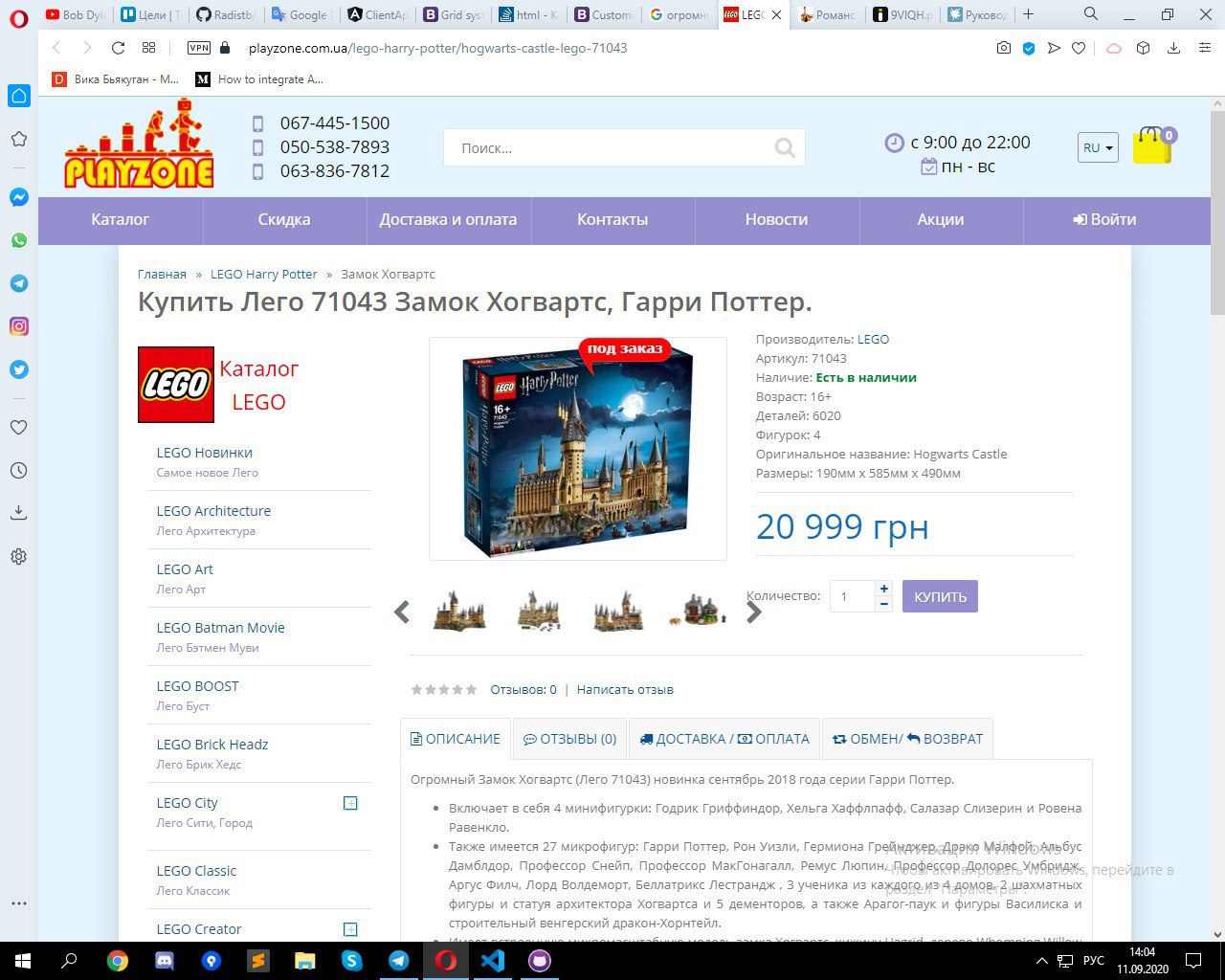The image size is (1225, 980).
Task: Click the LEGO catalog logo image
Action: pos(176,385)
